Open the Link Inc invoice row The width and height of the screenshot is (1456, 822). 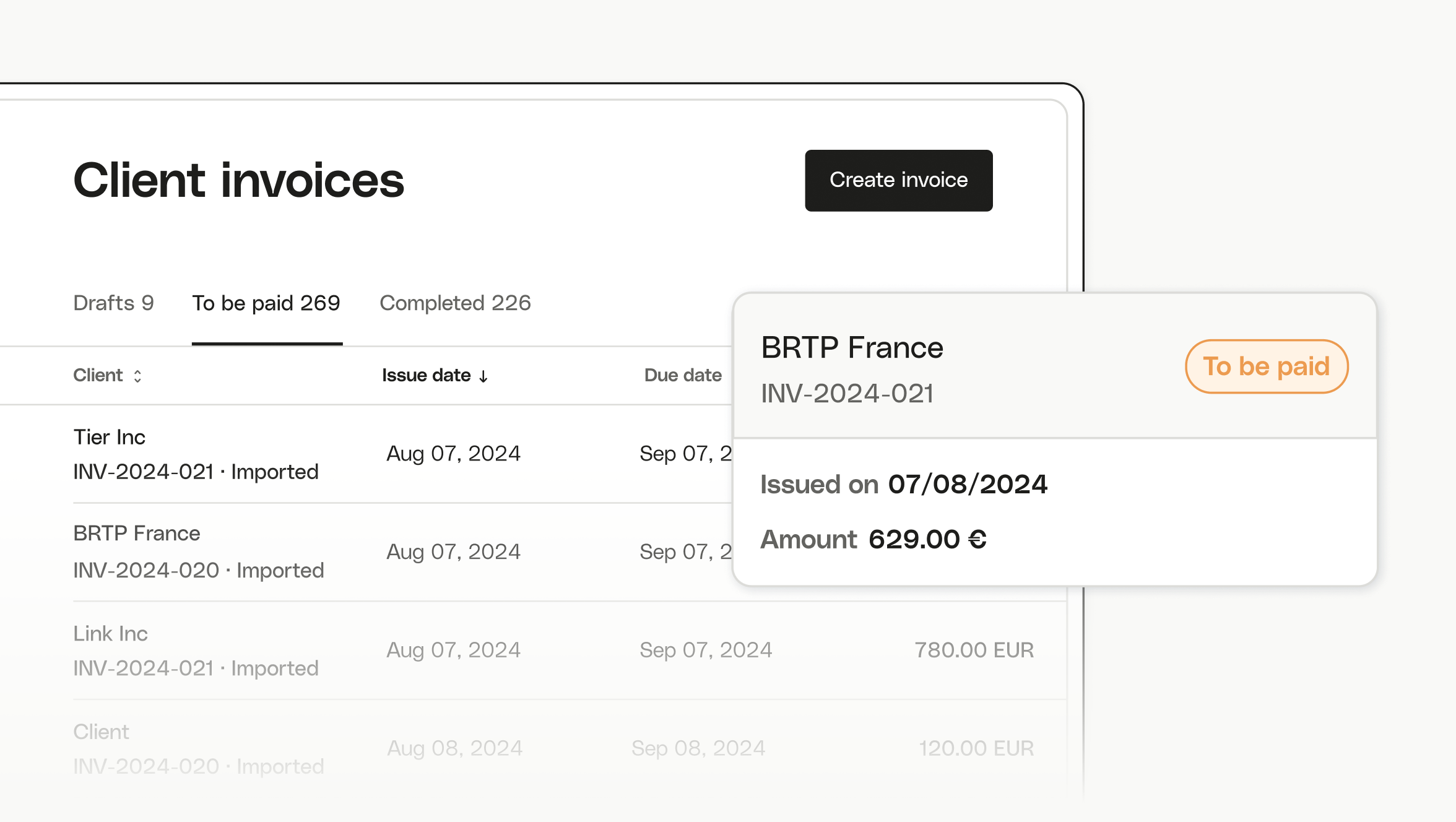(570, 650)
